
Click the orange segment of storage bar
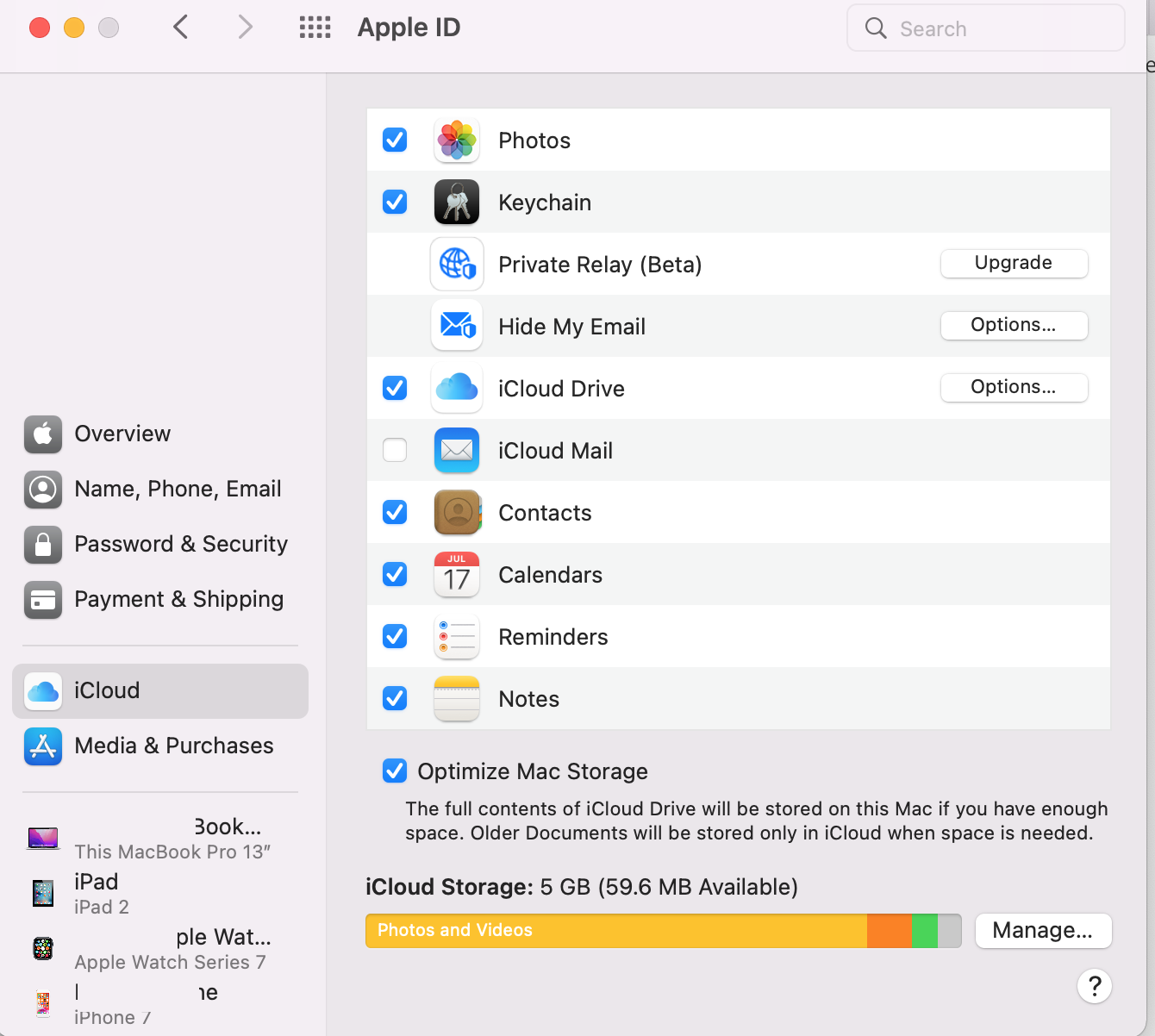pyautogui.click(x=890, y=931)
